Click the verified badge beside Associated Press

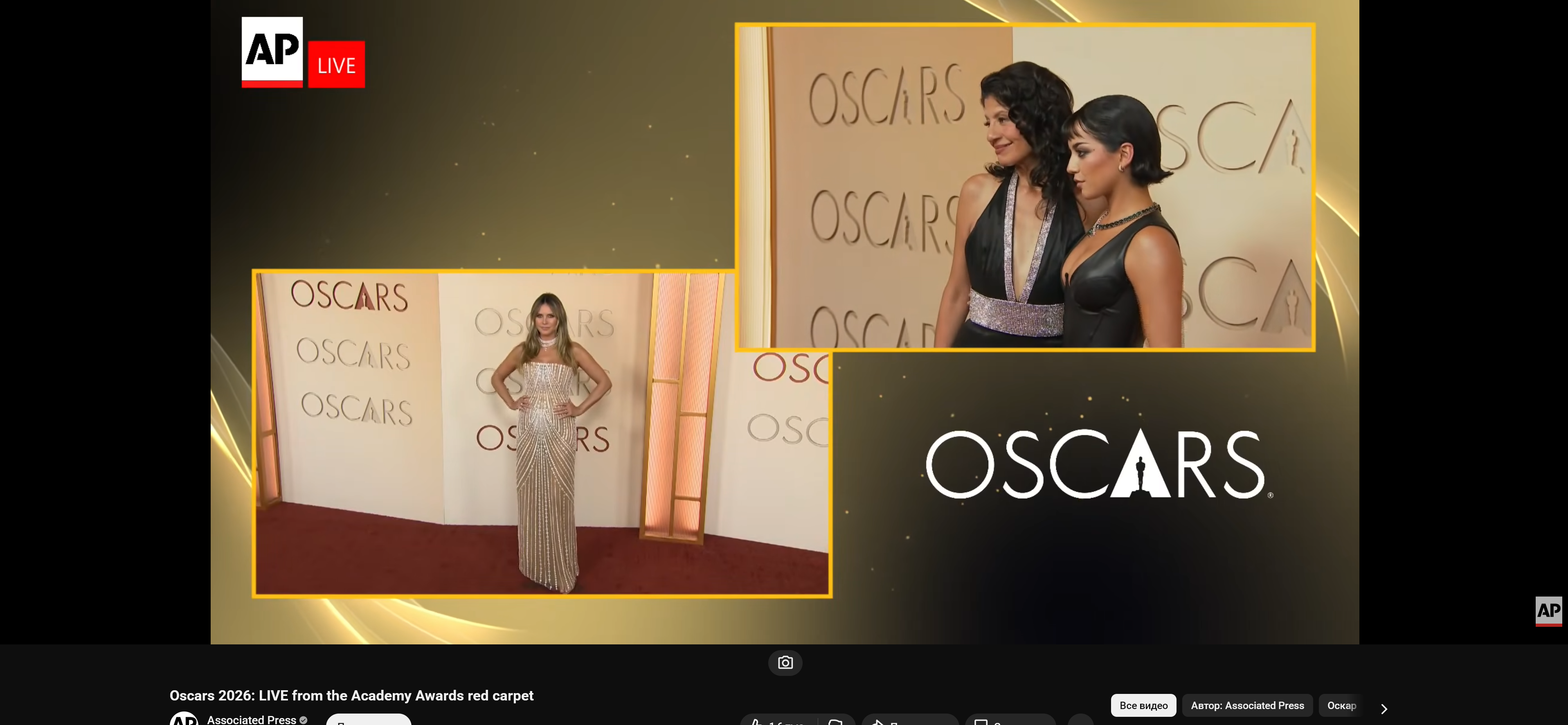click(303, 720)
